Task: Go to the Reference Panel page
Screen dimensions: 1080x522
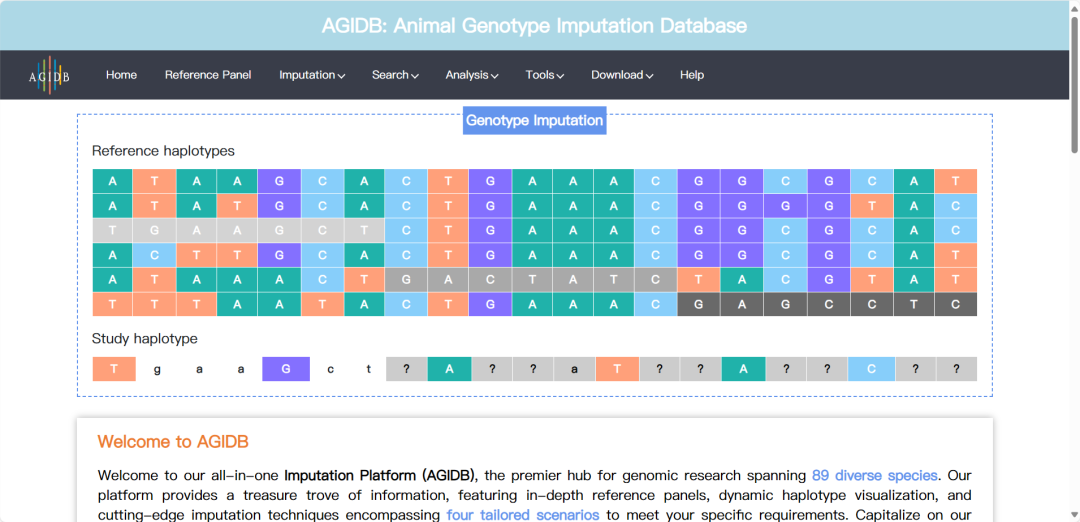Action: [208, 75]
